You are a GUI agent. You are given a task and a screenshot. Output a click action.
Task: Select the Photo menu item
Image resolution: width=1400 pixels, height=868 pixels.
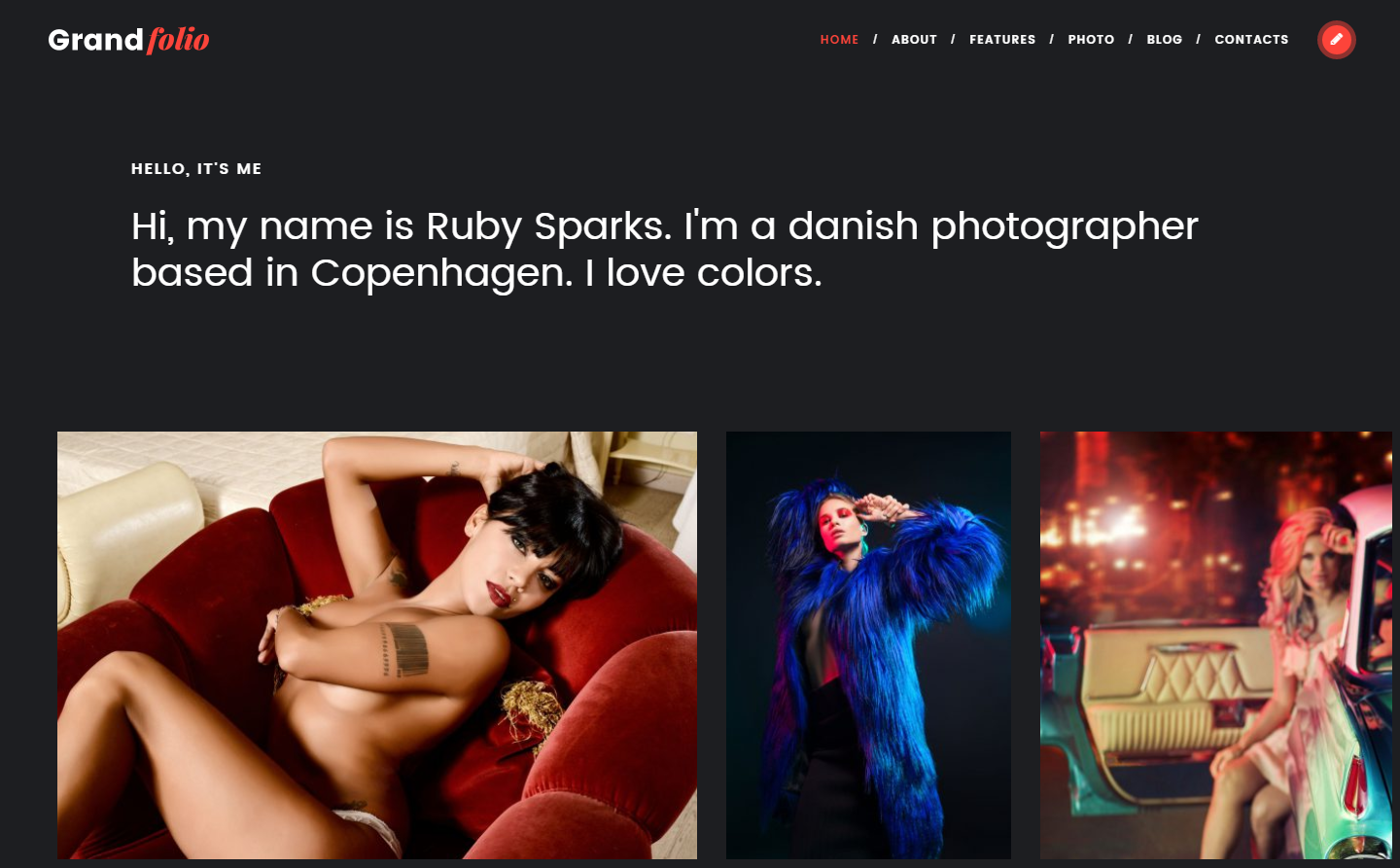(x=1091, y=40)
